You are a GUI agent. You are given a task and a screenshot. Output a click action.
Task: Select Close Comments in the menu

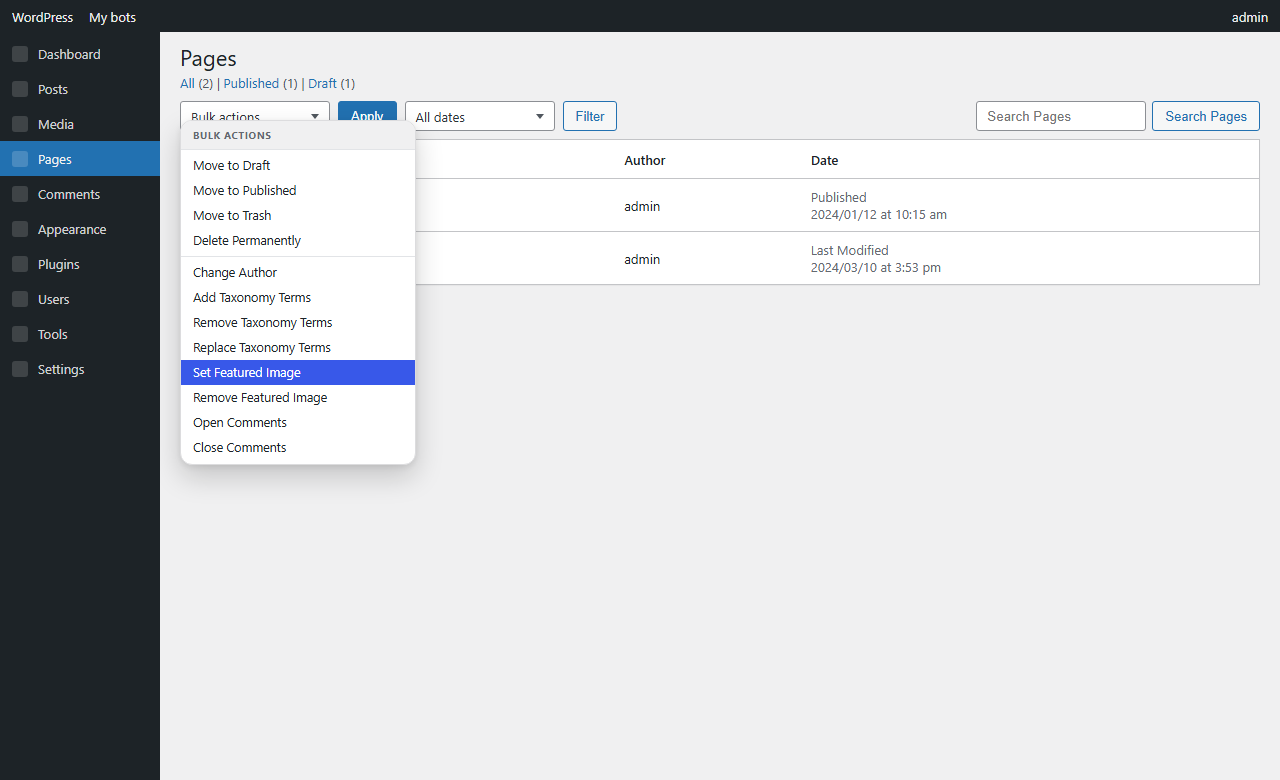click(298, 447)
